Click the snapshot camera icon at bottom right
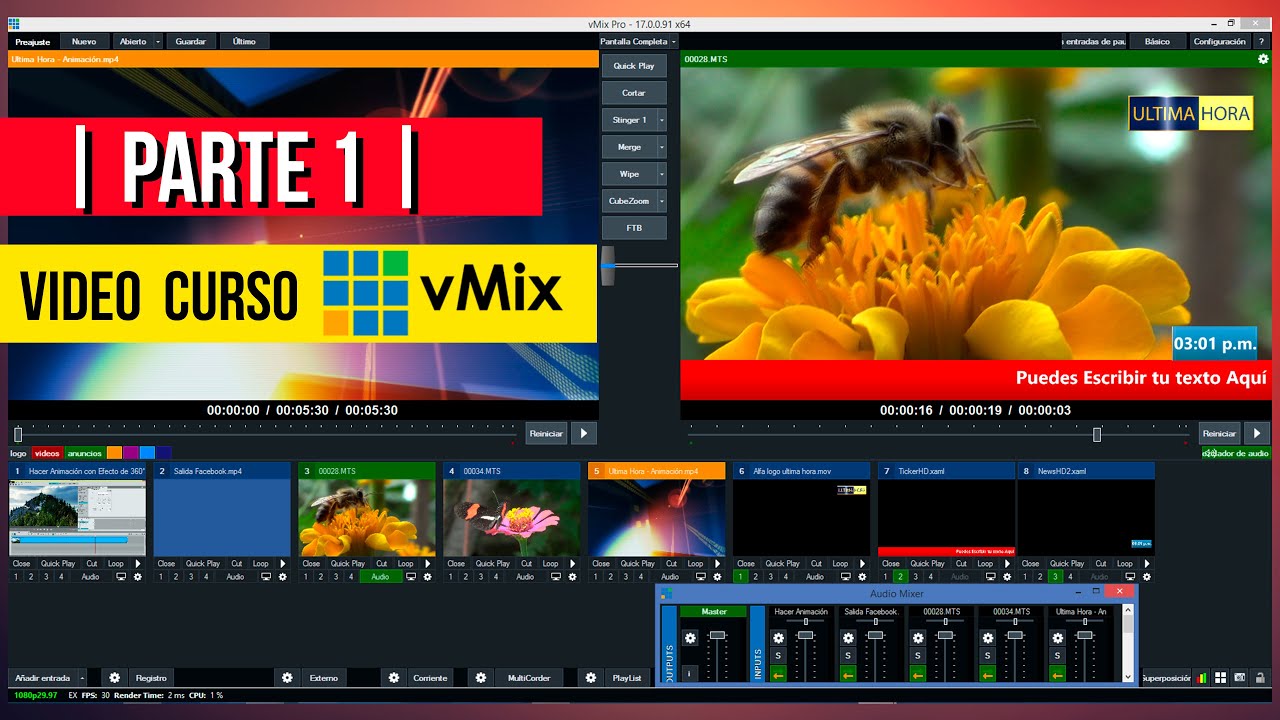Viewport: 1280px width, 720px height. point(1239,678)
